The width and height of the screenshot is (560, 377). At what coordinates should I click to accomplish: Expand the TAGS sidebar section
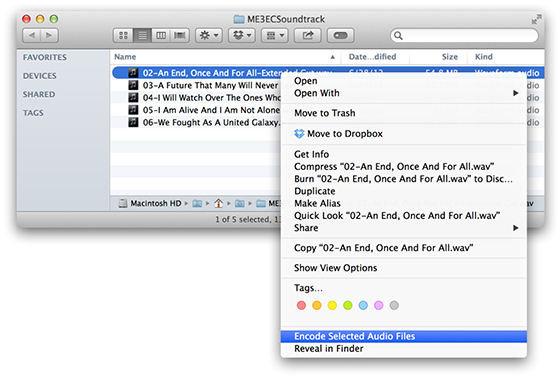pos(33,113)
